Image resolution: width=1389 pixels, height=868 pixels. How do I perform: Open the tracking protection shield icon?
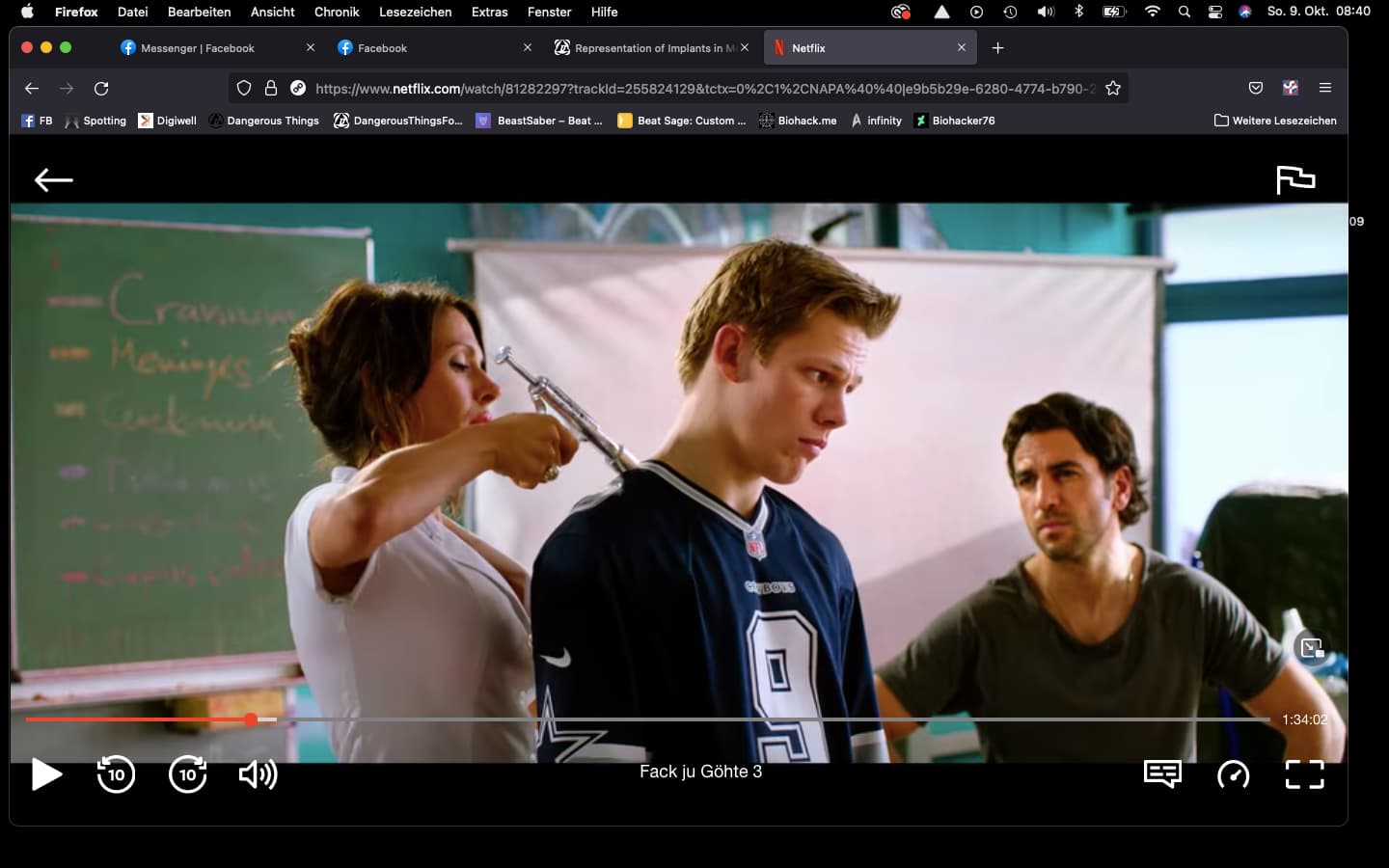point(244,88)
